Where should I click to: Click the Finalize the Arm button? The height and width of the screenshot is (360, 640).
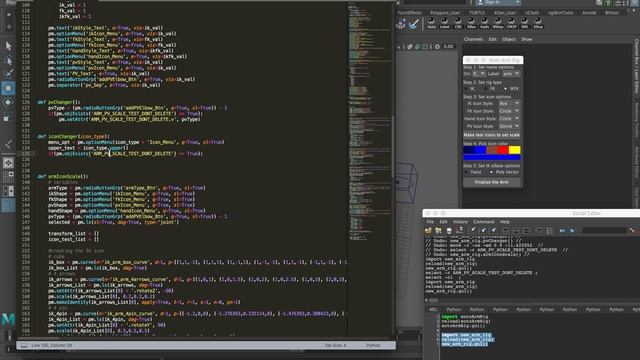[x=492, y=182]
